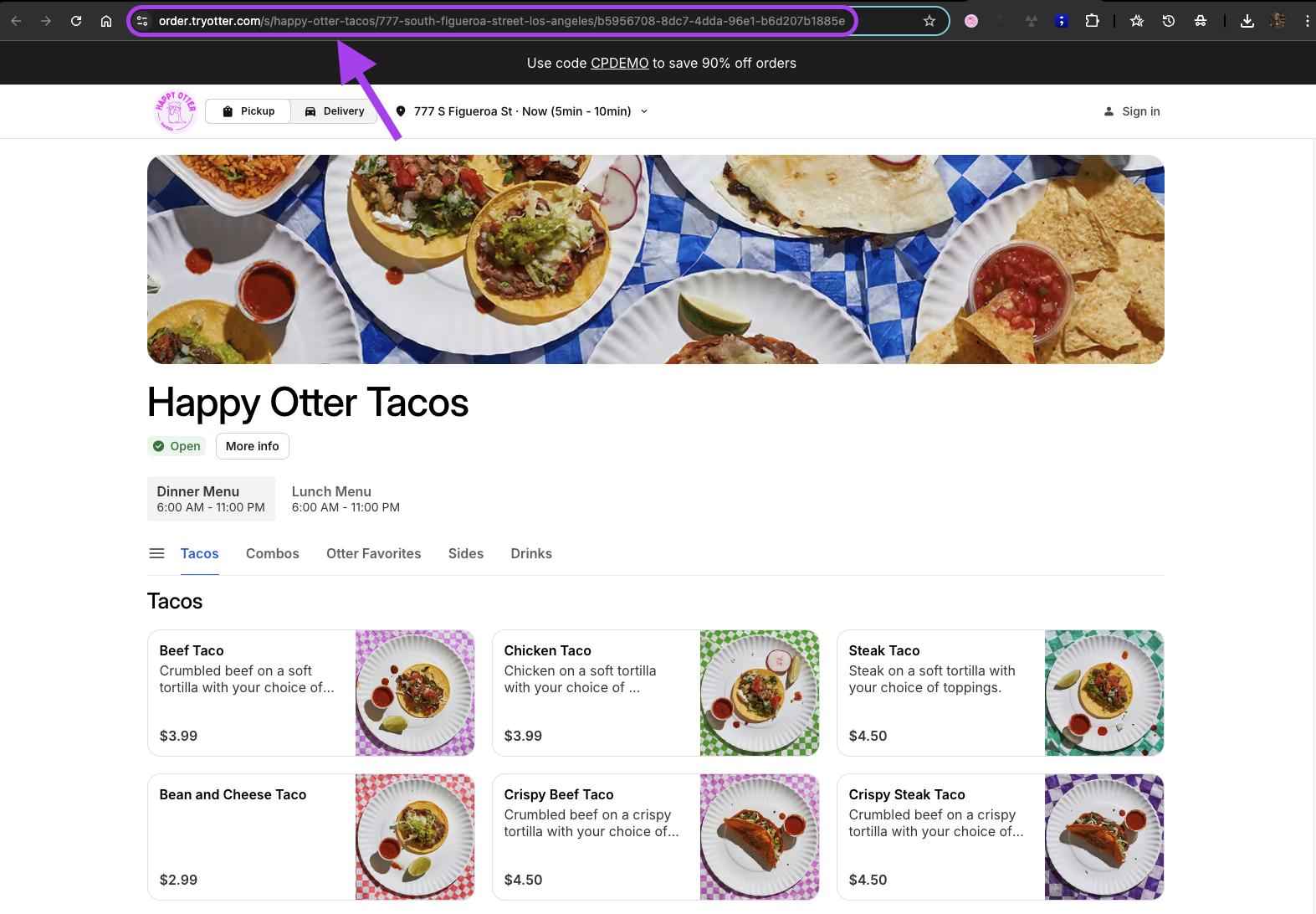Image resolution: width=1316 pixels, height=914 pixels.
Task: Open the Extensions puzzle-piece menu
Action: [1092, 21]
